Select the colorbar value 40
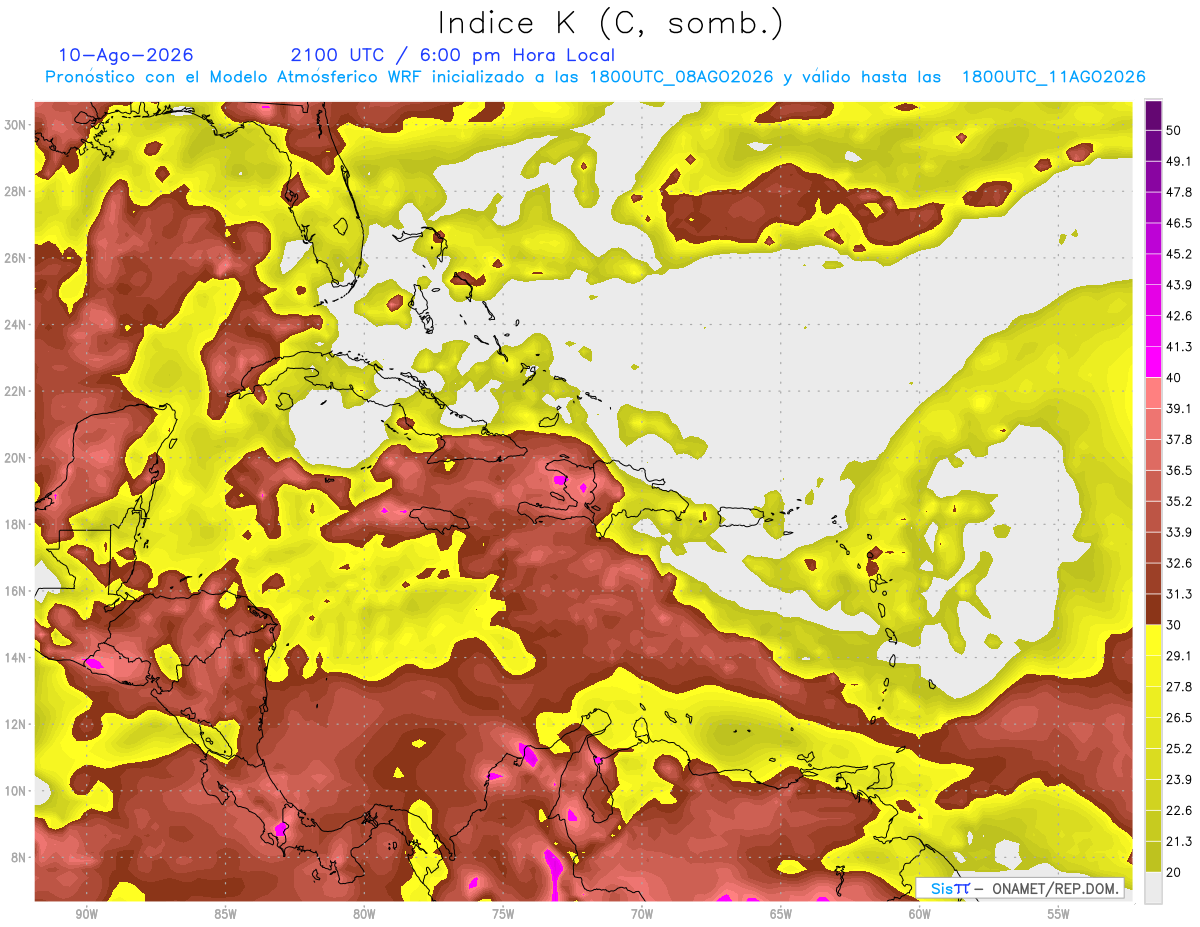 (1174, 378)
